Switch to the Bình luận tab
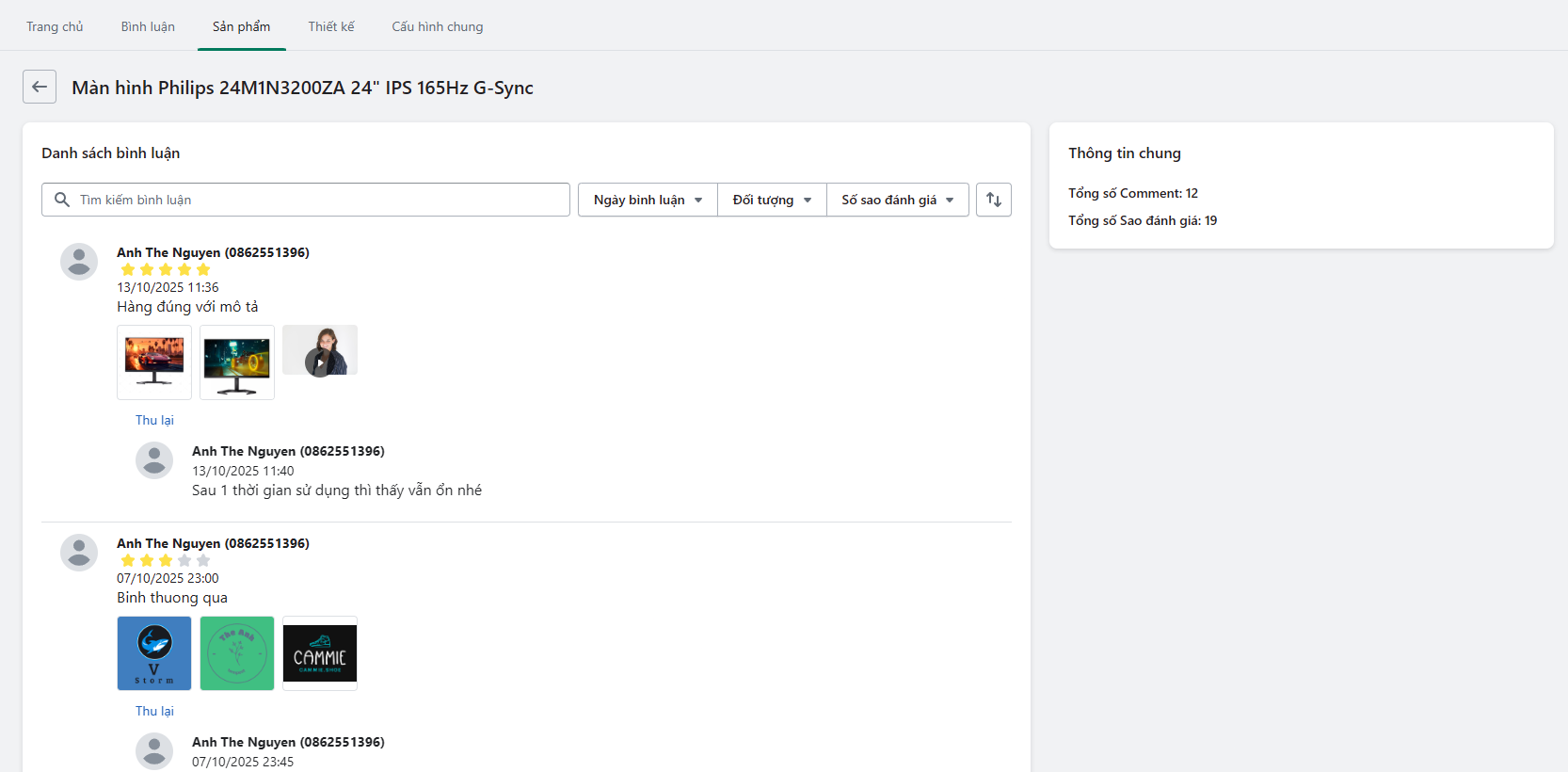1568x772 pixels. point(148,26)
